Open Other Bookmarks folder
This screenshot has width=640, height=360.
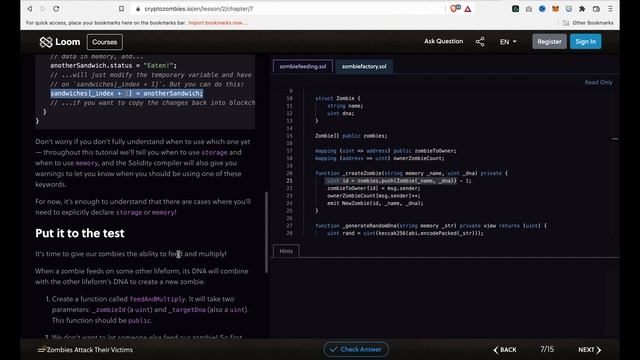pyautogui.click(x=588, y=23)
